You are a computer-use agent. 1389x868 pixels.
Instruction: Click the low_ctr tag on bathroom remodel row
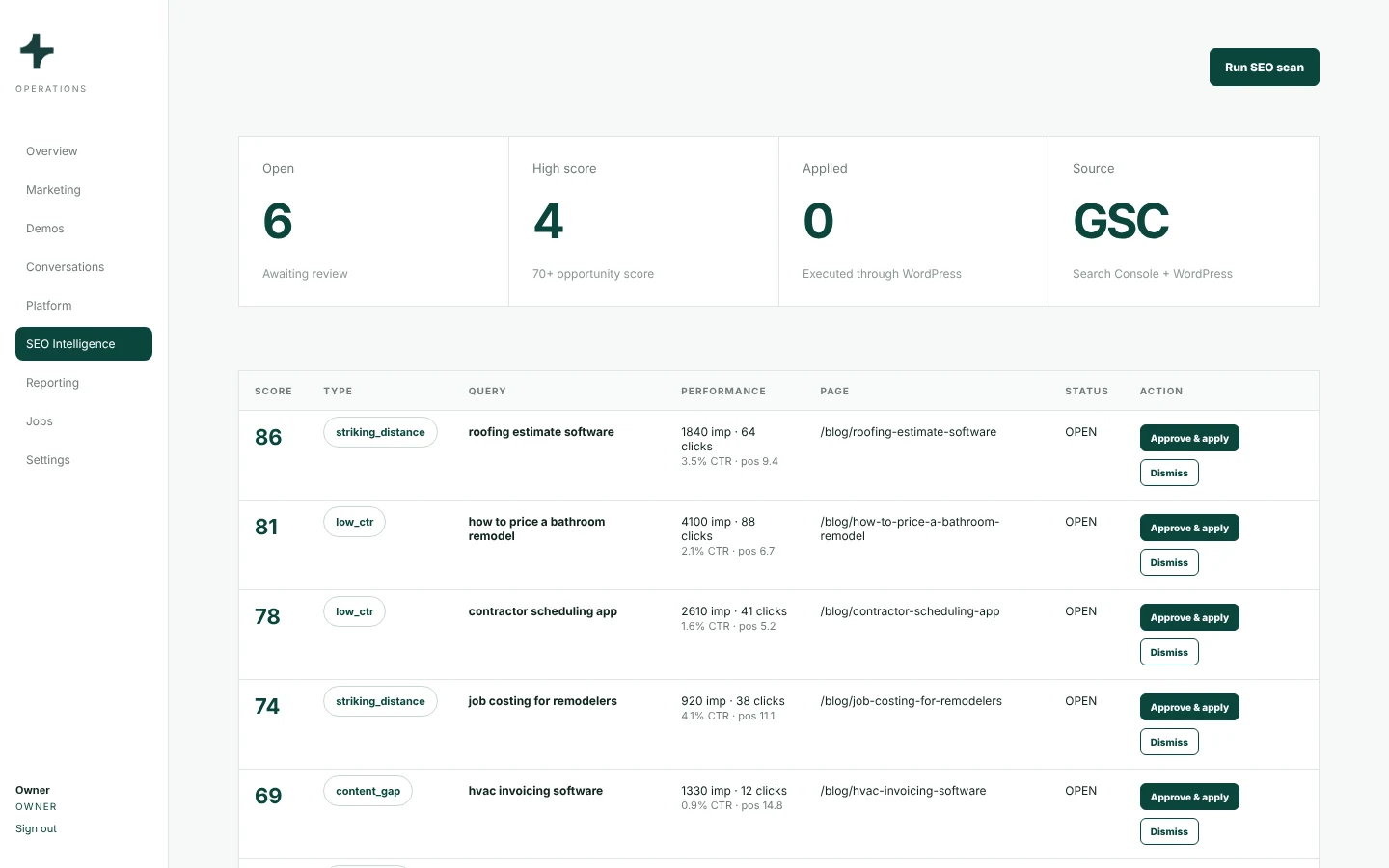tap(354, 523)
